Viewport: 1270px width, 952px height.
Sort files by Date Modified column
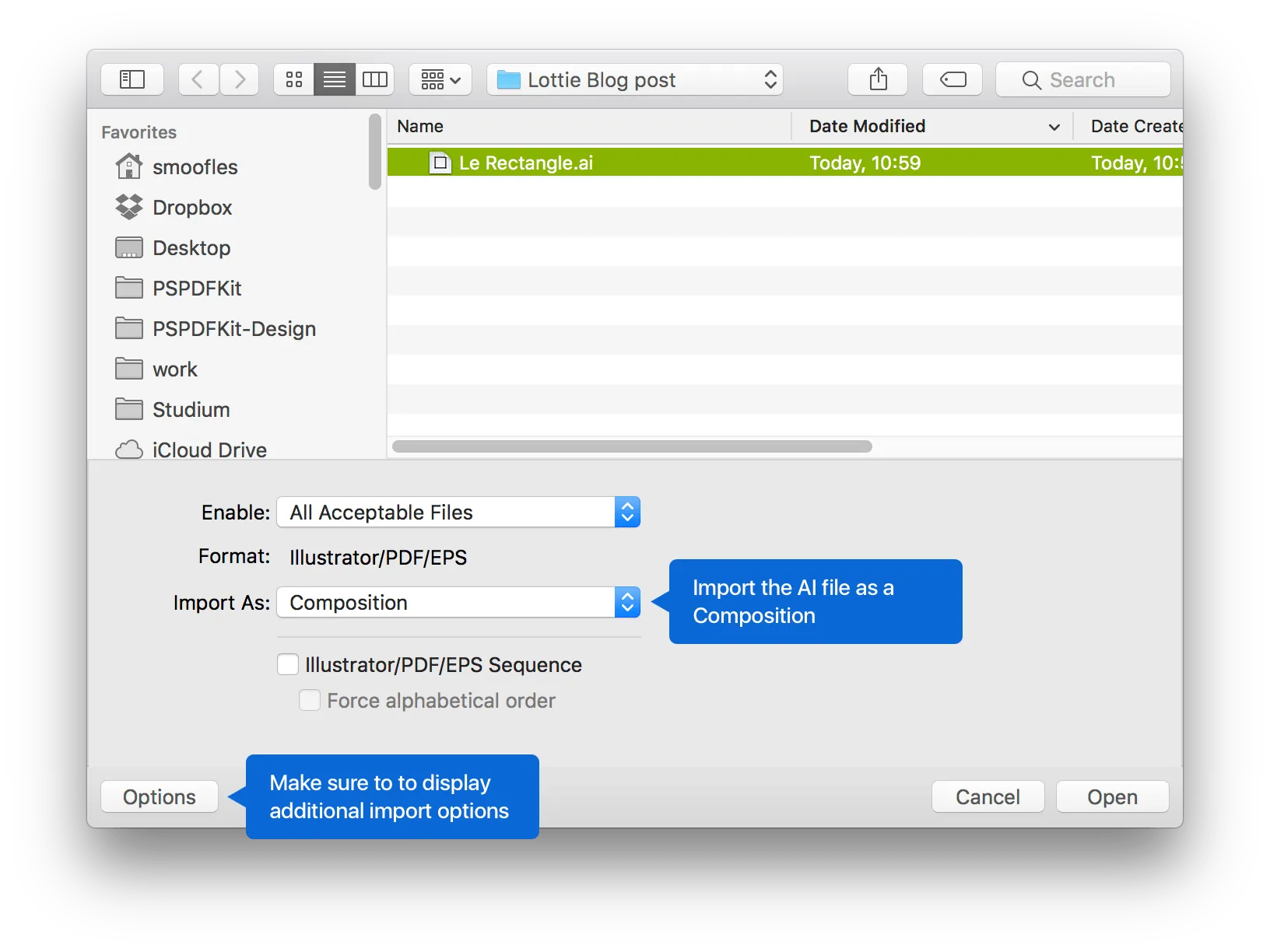point(867,126)
